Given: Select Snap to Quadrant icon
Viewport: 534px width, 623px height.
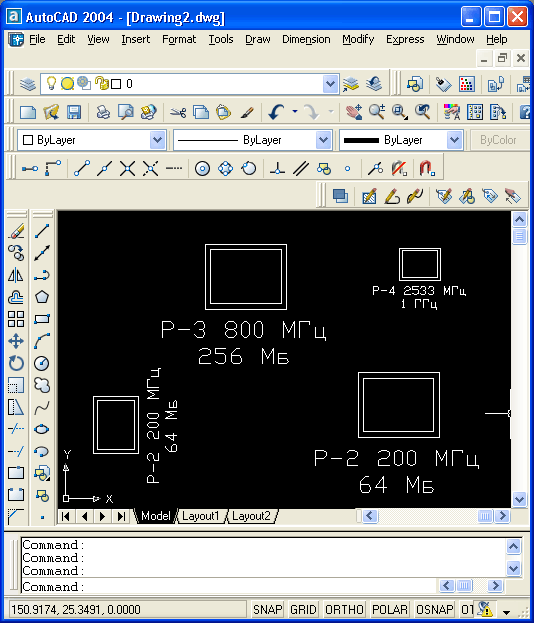Looking at the screenshot, I should tap(225, 168).
